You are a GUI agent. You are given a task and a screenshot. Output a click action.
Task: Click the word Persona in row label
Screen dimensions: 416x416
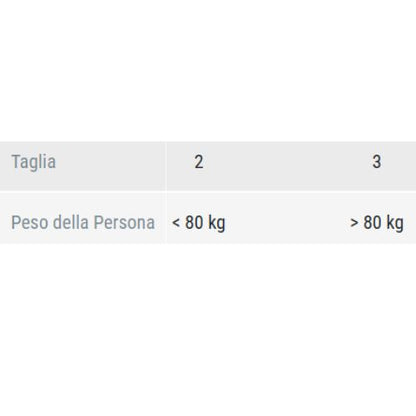(x=124, y=223)
